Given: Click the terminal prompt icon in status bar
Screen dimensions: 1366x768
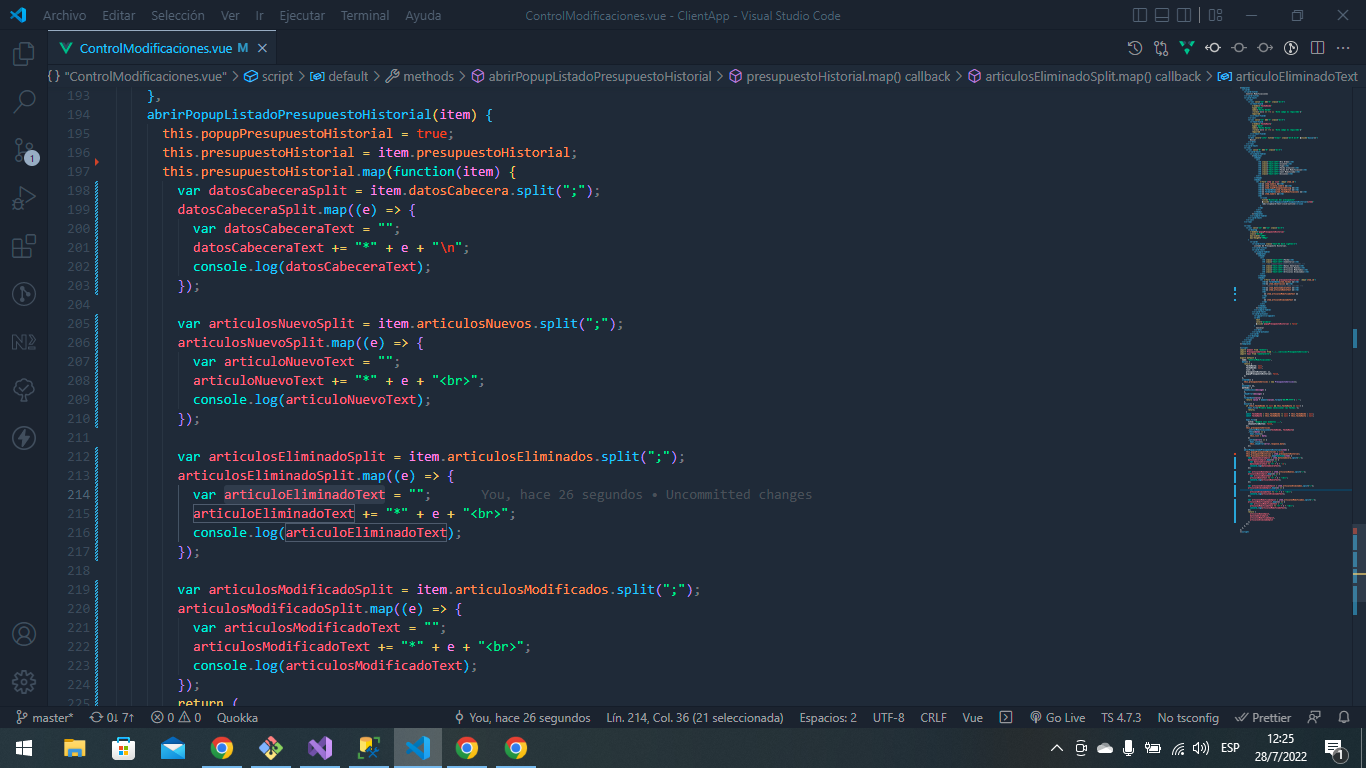Looking at the screenshot, I should 1007,717.
